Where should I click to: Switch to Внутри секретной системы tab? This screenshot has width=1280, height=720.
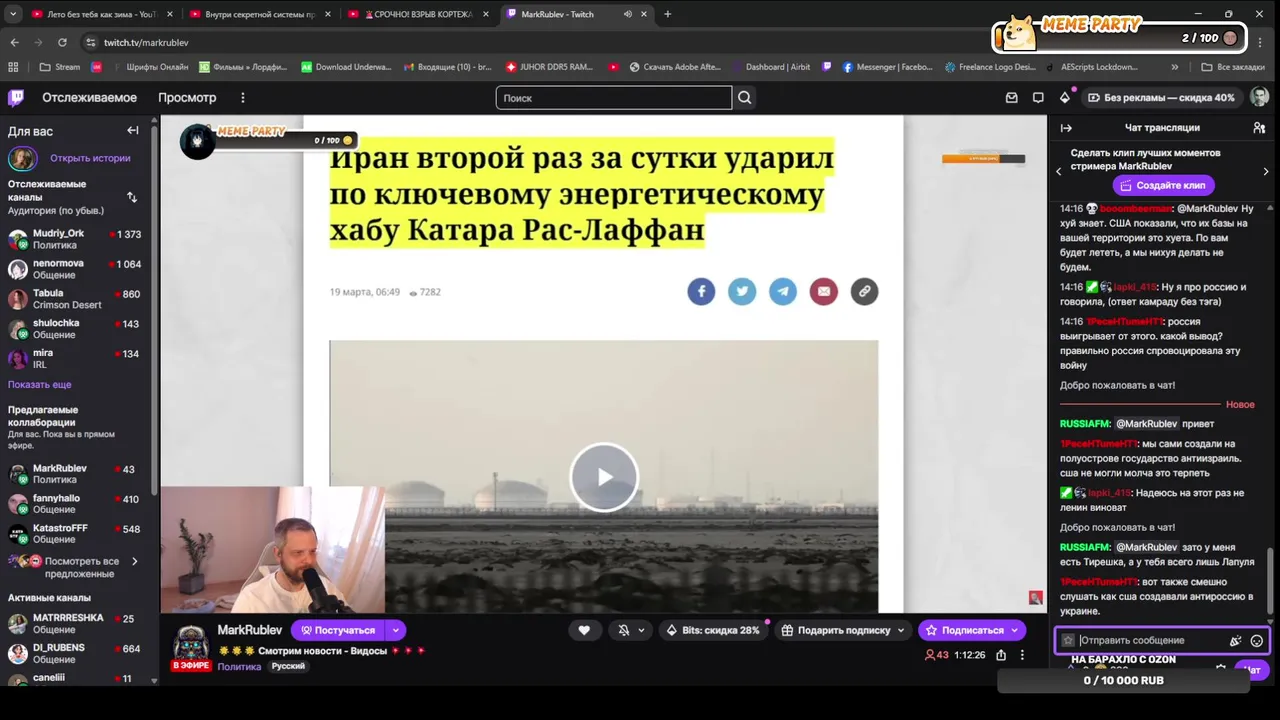coord(258,14)
